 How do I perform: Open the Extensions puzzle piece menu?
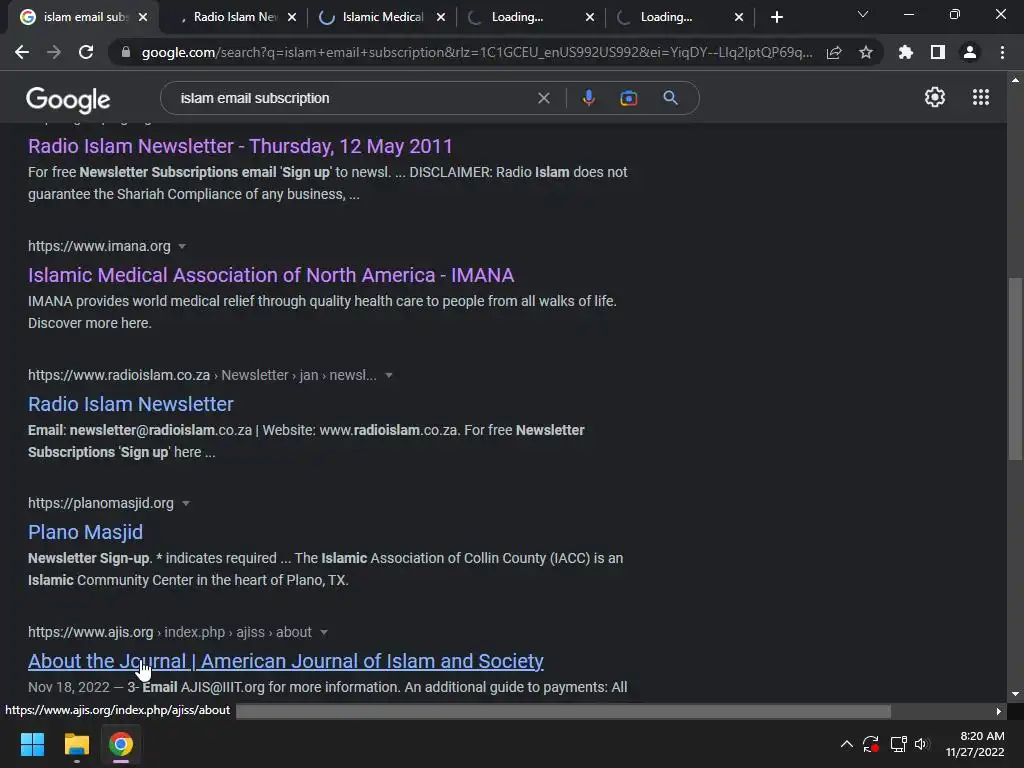905,52
